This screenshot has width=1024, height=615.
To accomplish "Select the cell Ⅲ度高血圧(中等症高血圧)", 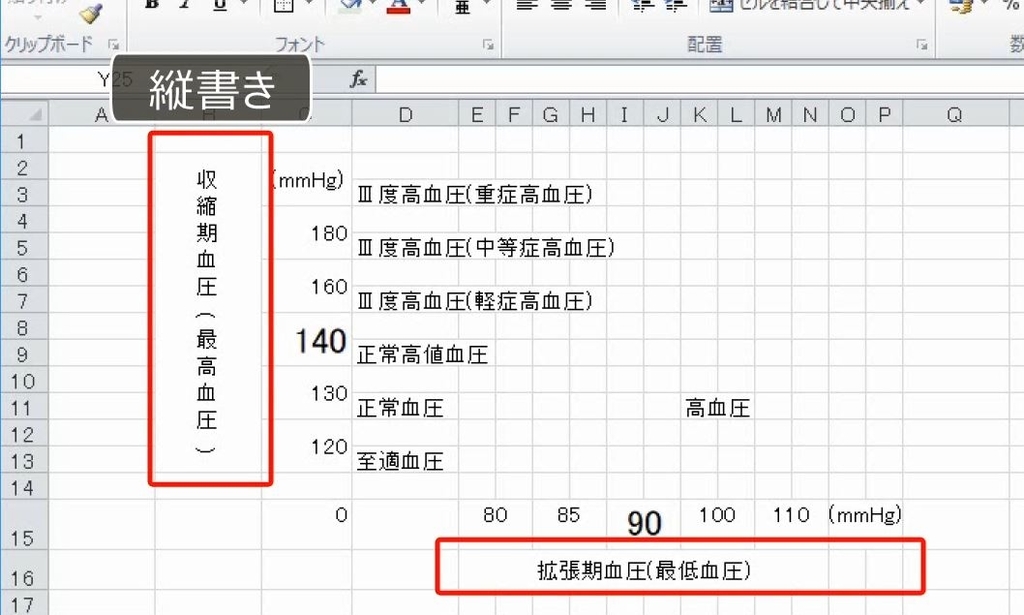I will (x=485, y=247).
